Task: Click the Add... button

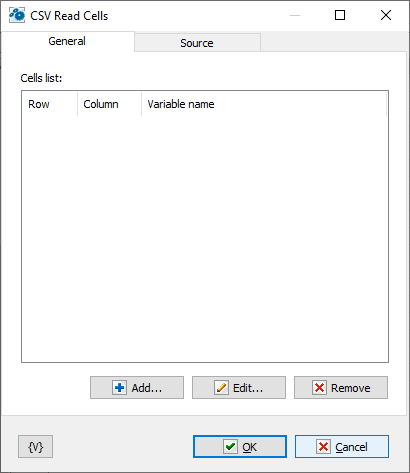Action: coord(137,388)
